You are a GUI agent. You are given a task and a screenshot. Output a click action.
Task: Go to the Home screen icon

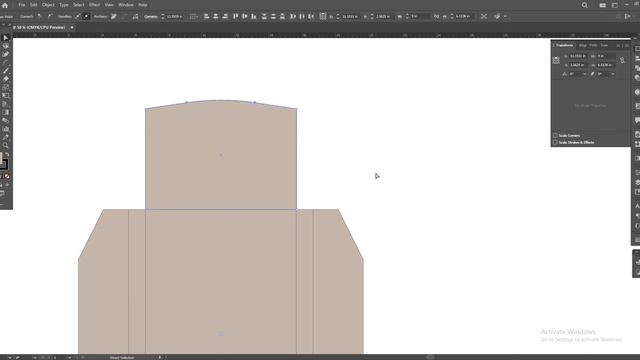pyautogui.click(x=5, y=5)
